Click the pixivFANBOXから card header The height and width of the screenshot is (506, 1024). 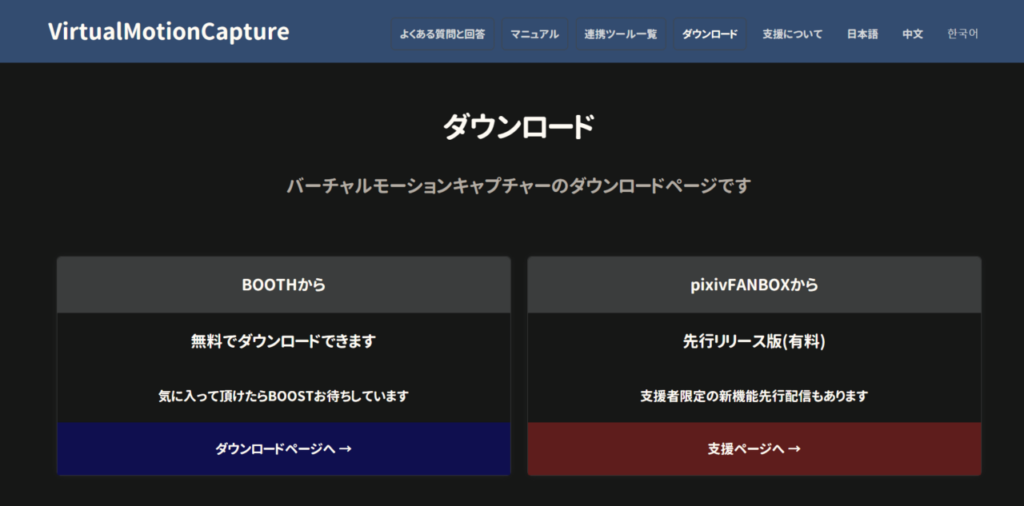[754, 285]
